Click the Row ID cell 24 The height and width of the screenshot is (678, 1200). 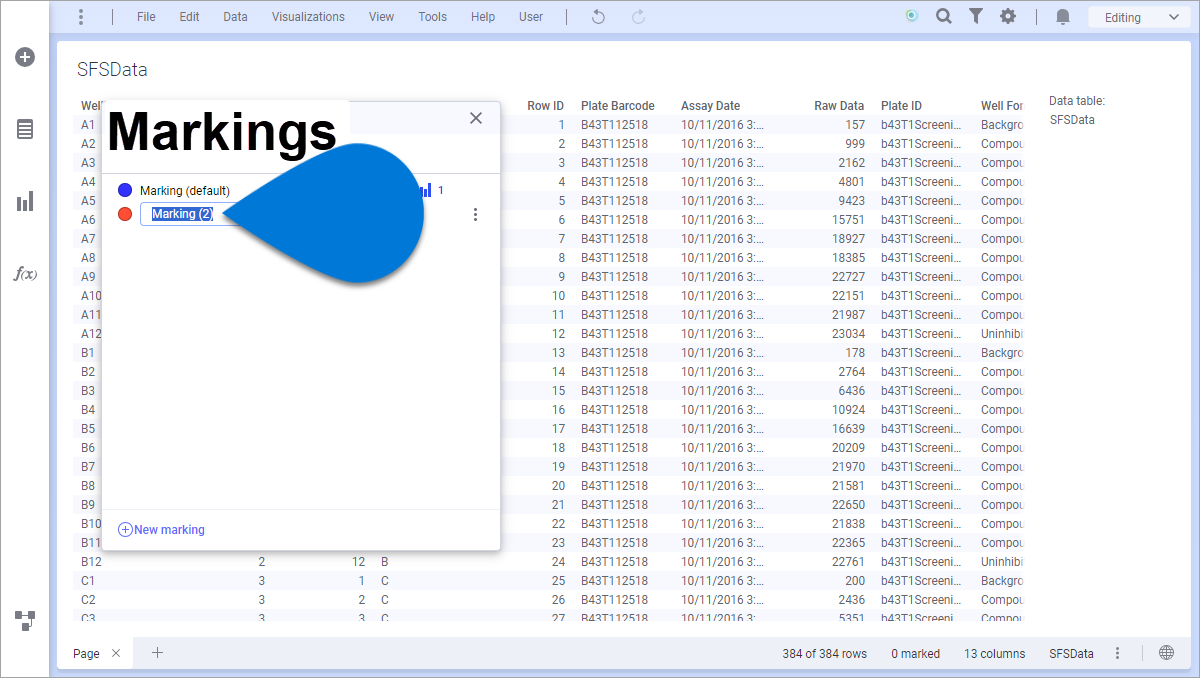click(558, 562)
